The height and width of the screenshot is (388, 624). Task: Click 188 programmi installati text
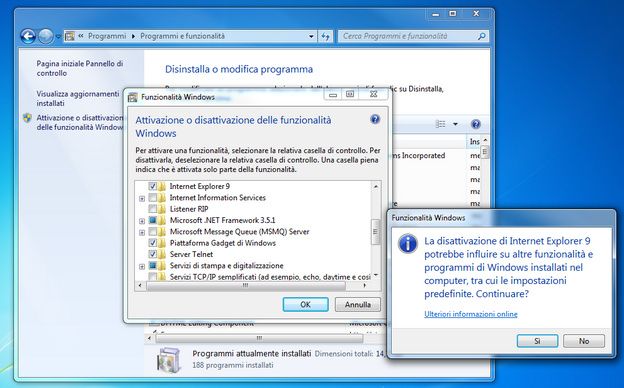pos(233,365)
